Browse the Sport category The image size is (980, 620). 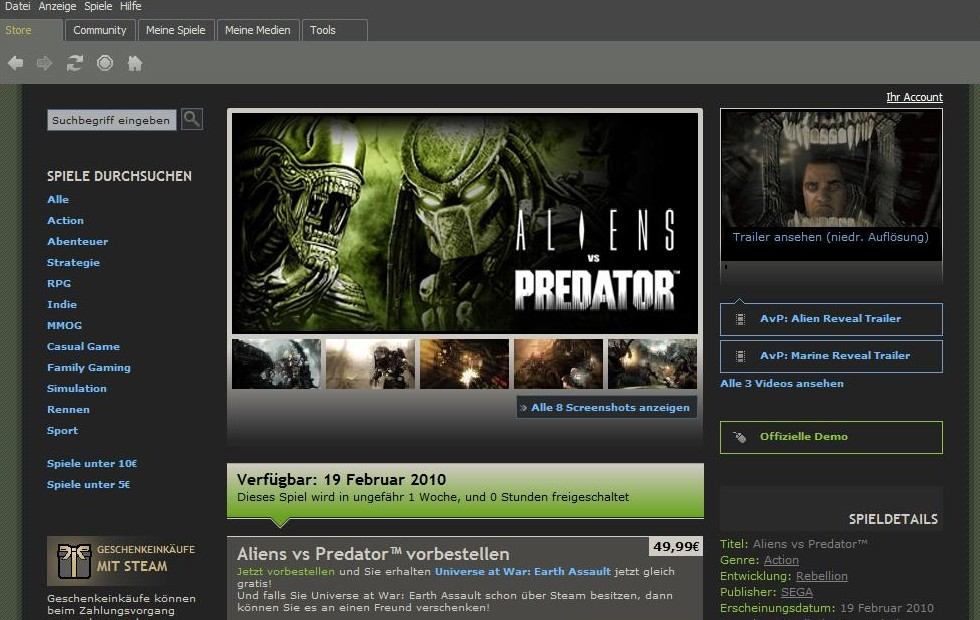click(x=62, y=431)
